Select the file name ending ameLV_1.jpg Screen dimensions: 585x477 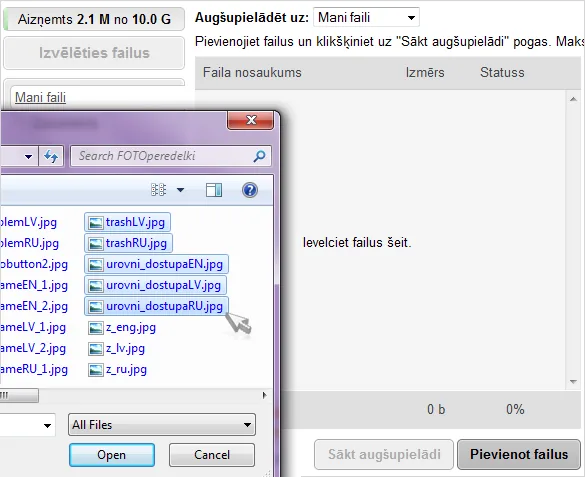pyautogui.click(x=33, y=327)
